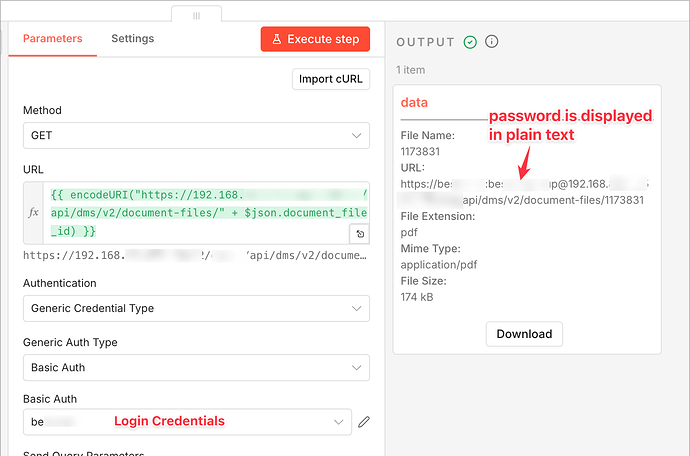
Task: Click the Import cURL button
Action: tap(331, 79)
